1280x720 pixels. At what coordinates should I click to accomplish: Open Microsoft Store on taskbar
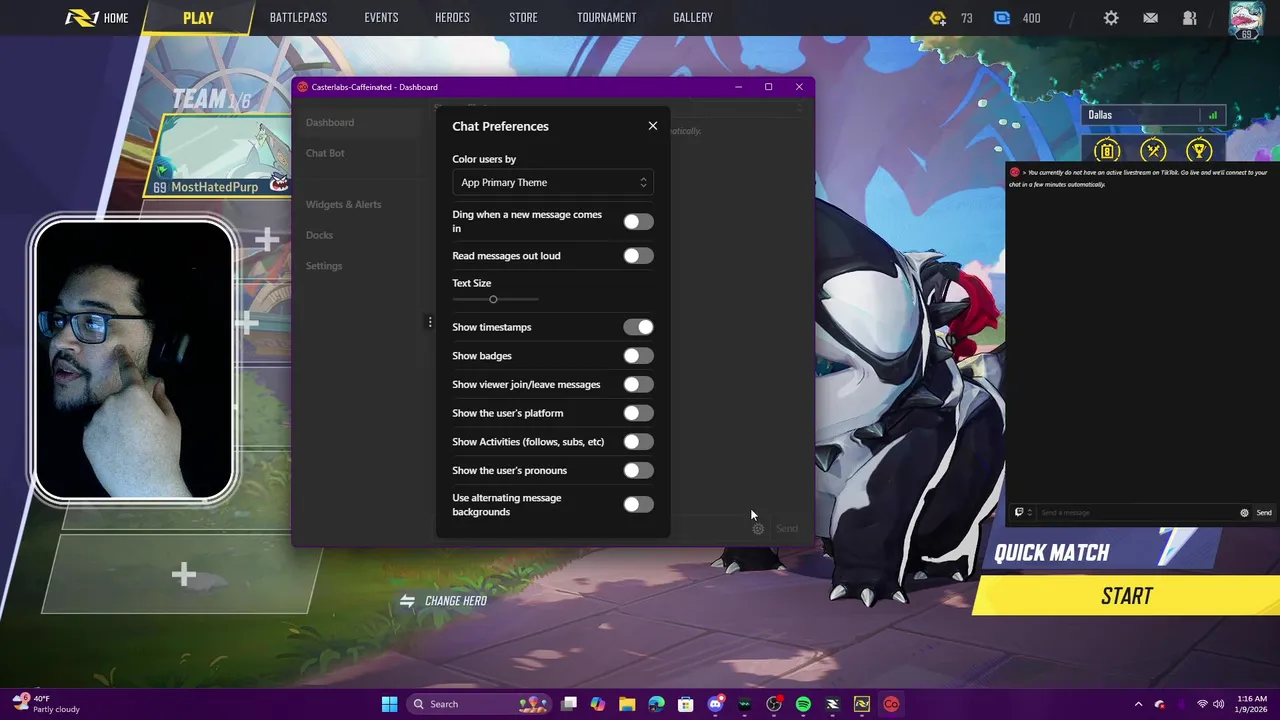click(686, 704)
